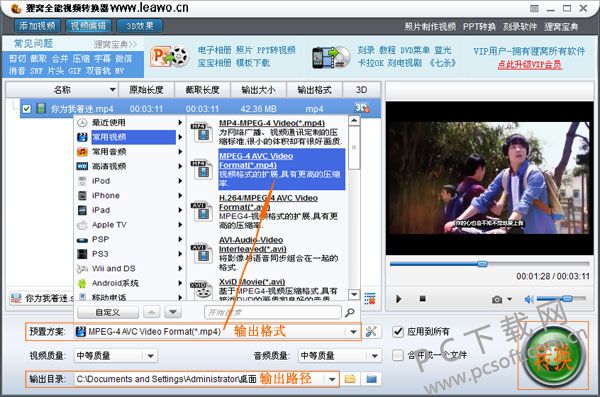The width and height of the screenshot is (600, 397).
Task: Play the preview video
Action: (399, 299)
